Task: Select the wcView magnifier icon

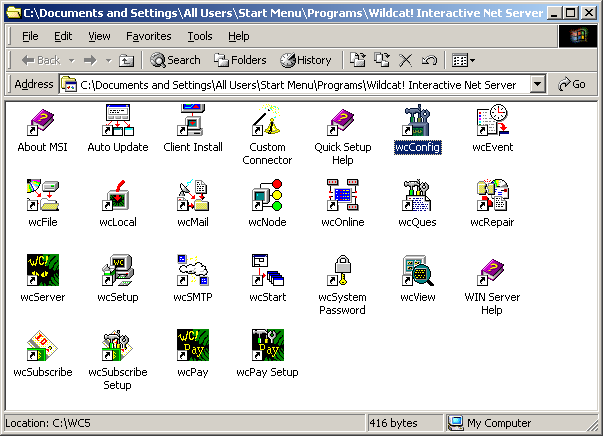Action: [x=417, y=270]
